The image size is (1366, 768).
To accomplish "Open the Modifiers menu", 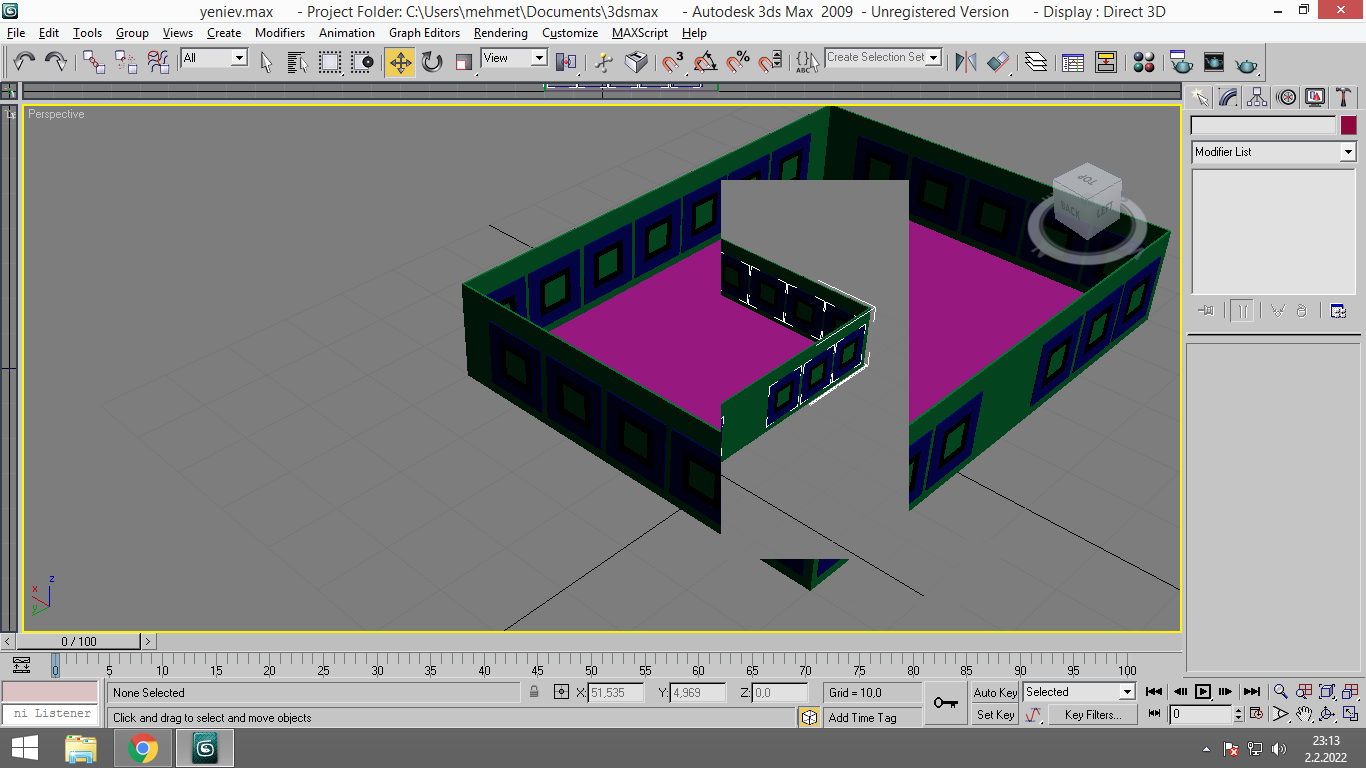I will pyautogui.click(x=280, y=33).
